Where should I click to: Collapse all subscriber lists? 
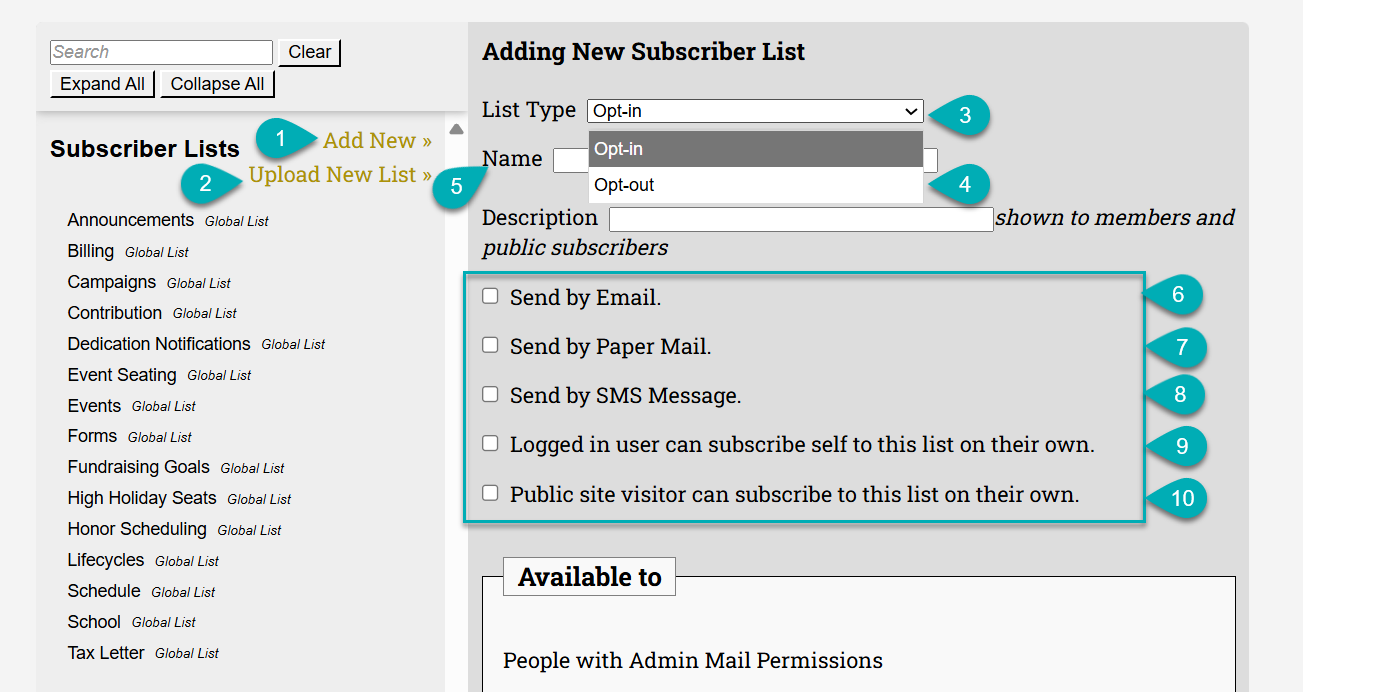click(217, 84)
